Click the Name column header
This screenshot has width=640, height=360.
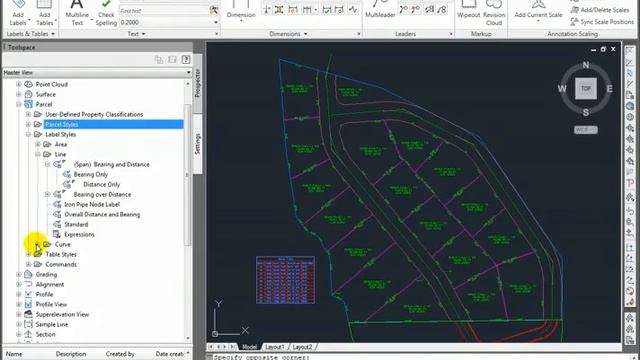click(14, 354)
